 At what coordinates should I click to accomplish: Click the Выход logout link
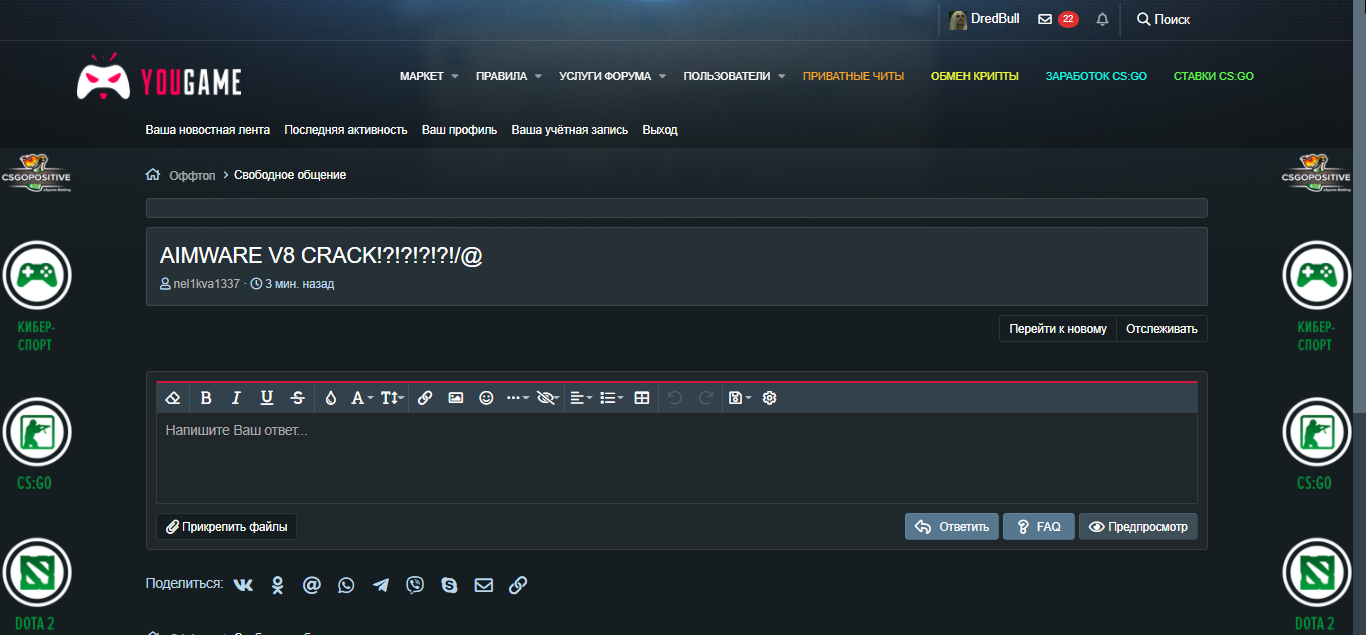[660, 130]
